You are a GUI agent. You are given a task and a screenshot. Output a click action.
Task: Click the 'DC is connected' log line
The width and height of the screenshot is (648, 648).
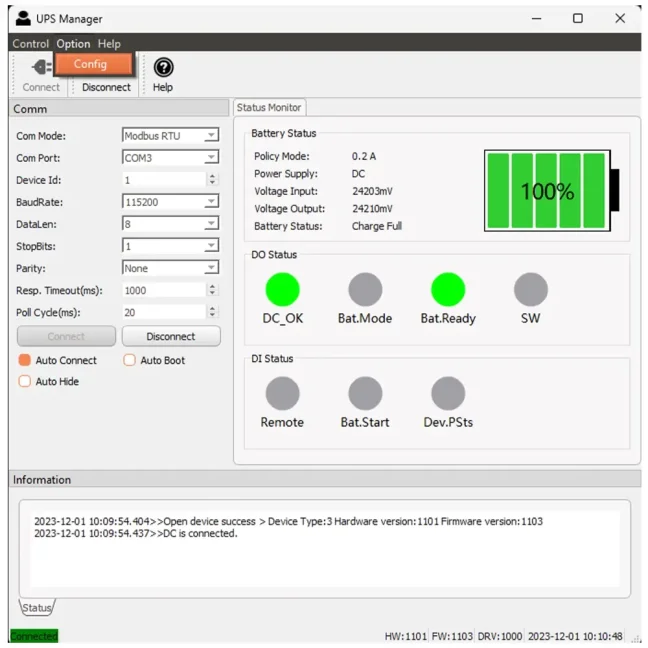(136, 533)
